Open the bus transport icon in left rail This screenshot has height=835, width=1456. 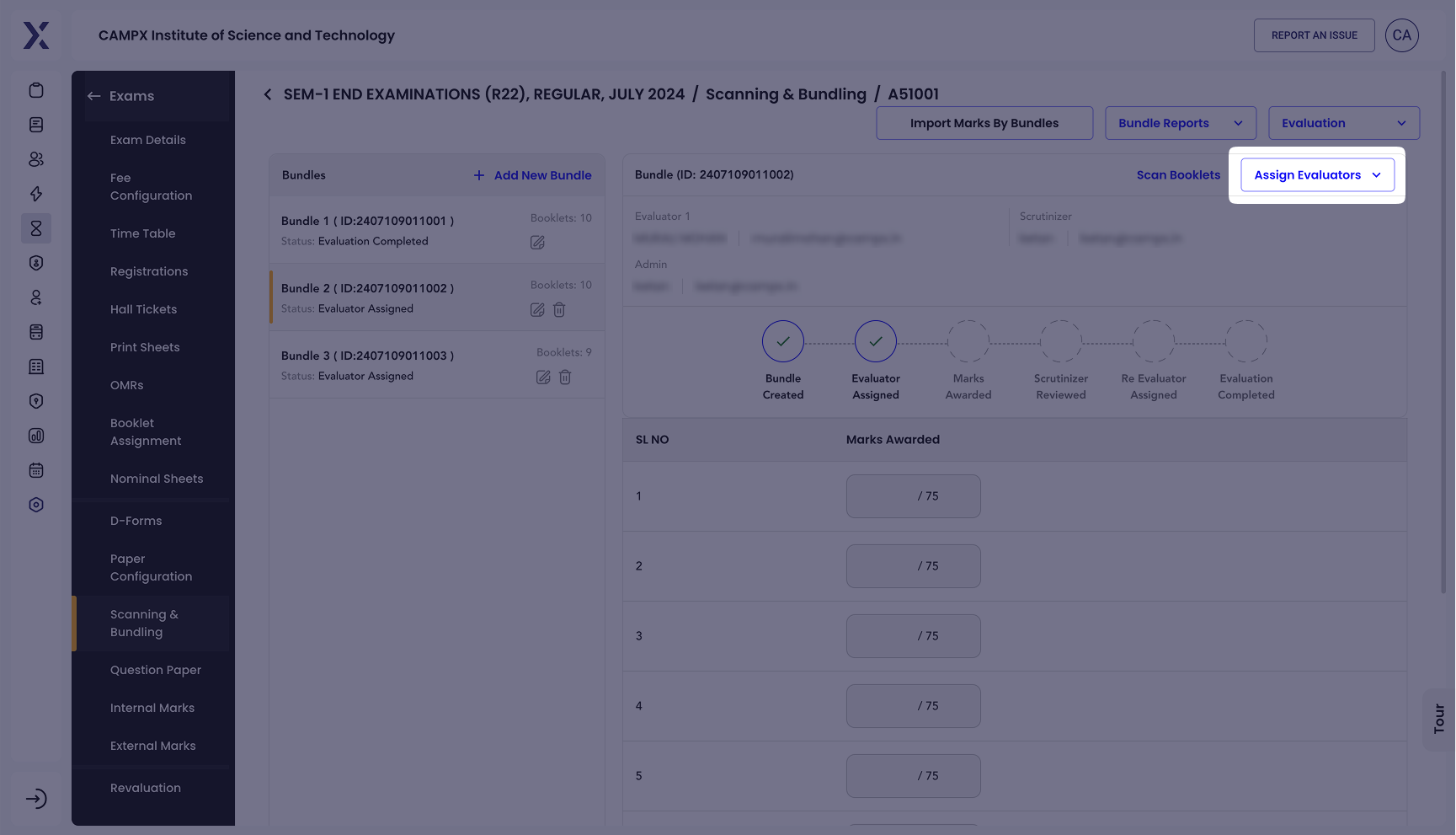tap(36, 332)
